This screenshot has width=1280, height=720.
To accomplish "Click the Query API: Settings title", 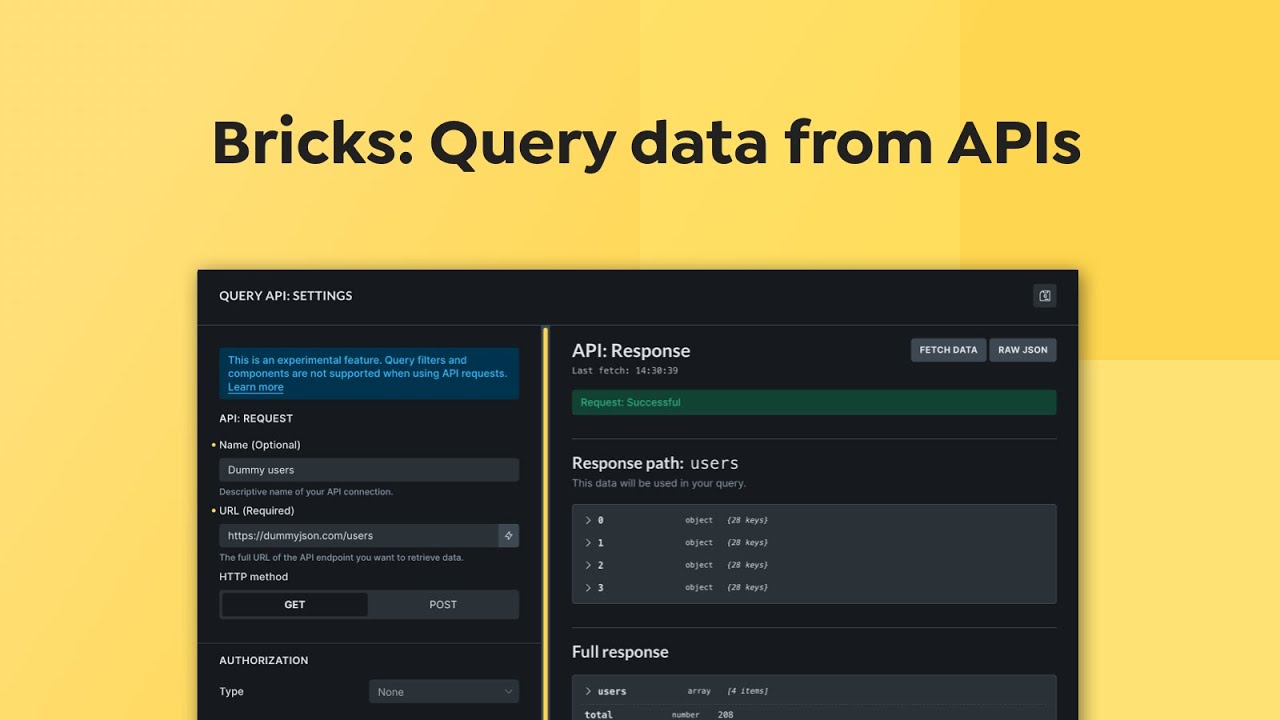I will click(286, 296).
